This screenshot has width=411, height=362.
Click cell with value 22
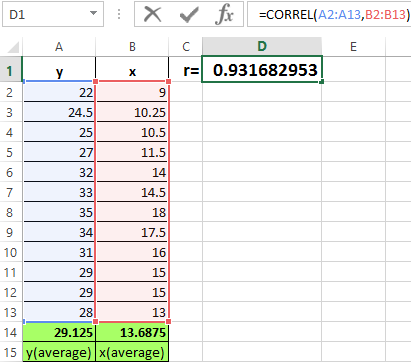point(59,92)
